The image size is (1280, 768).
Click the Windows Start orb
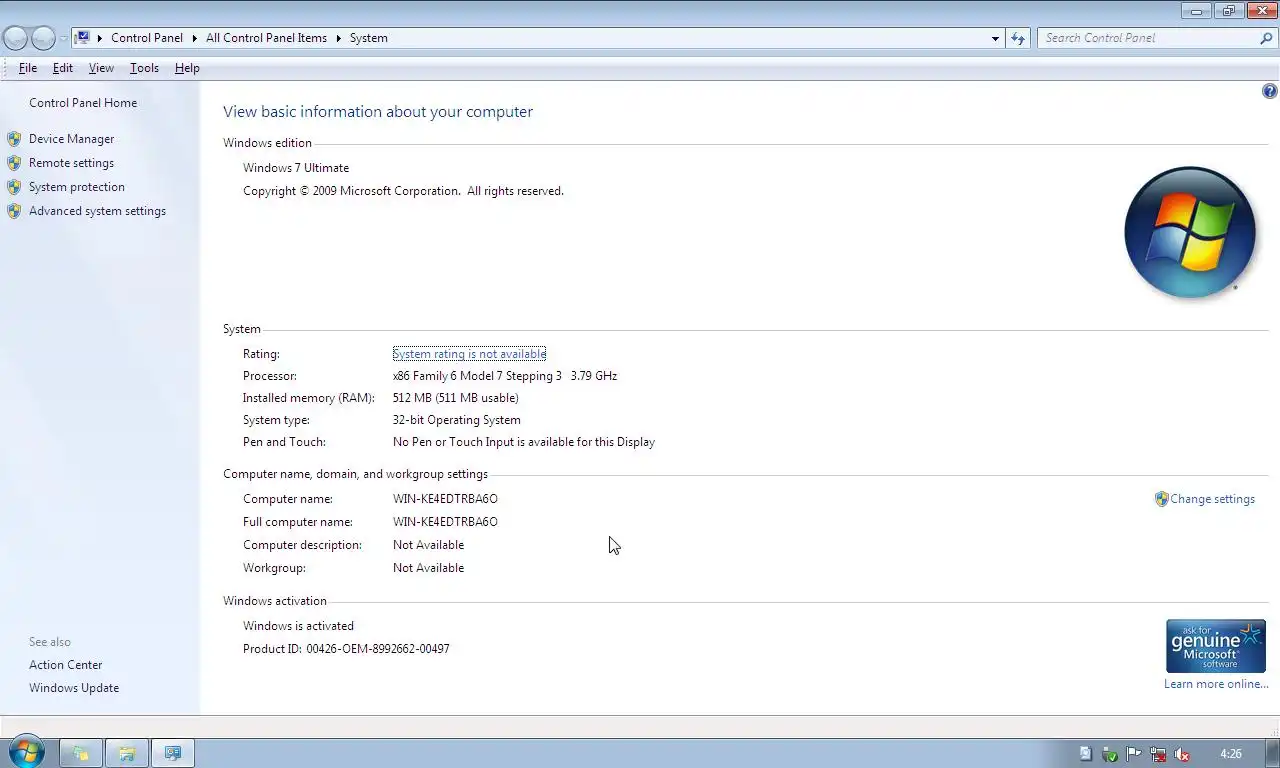(x=25, y=752)
